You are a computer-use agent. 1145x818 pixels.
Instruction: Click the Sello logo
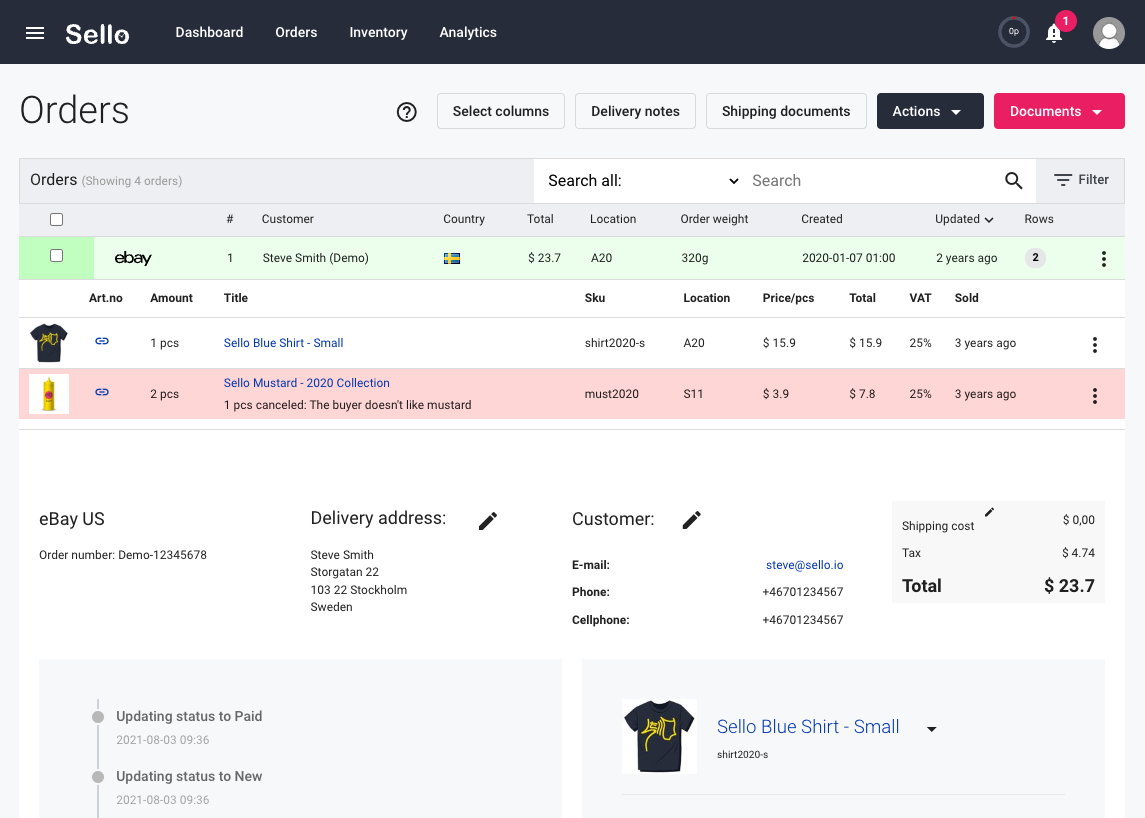point(97,34)
